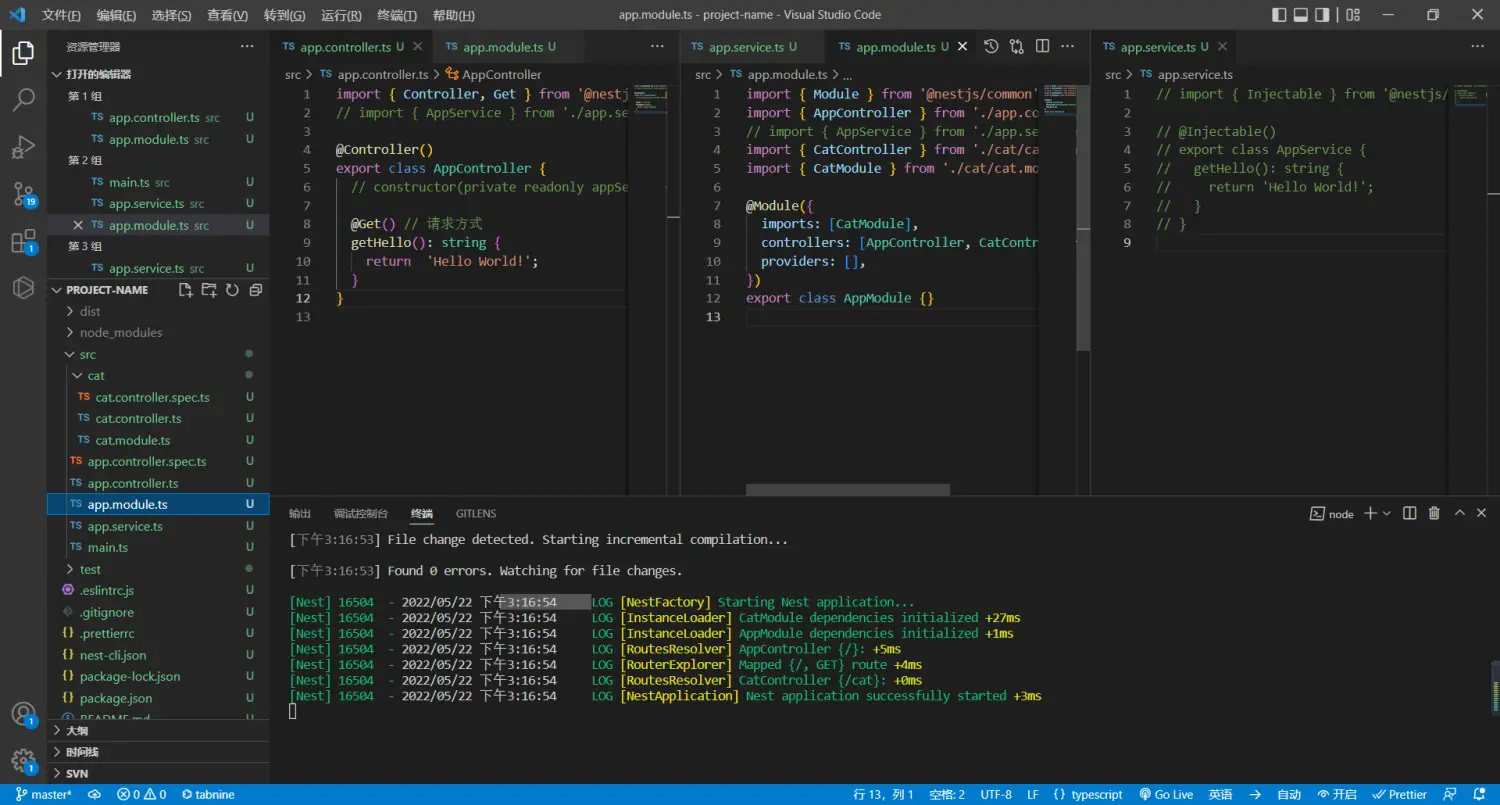This screenshot has width=1500, height=805.
Task: Open the new terminal launch profile dropdown
Action: (x=1386, y=513)
